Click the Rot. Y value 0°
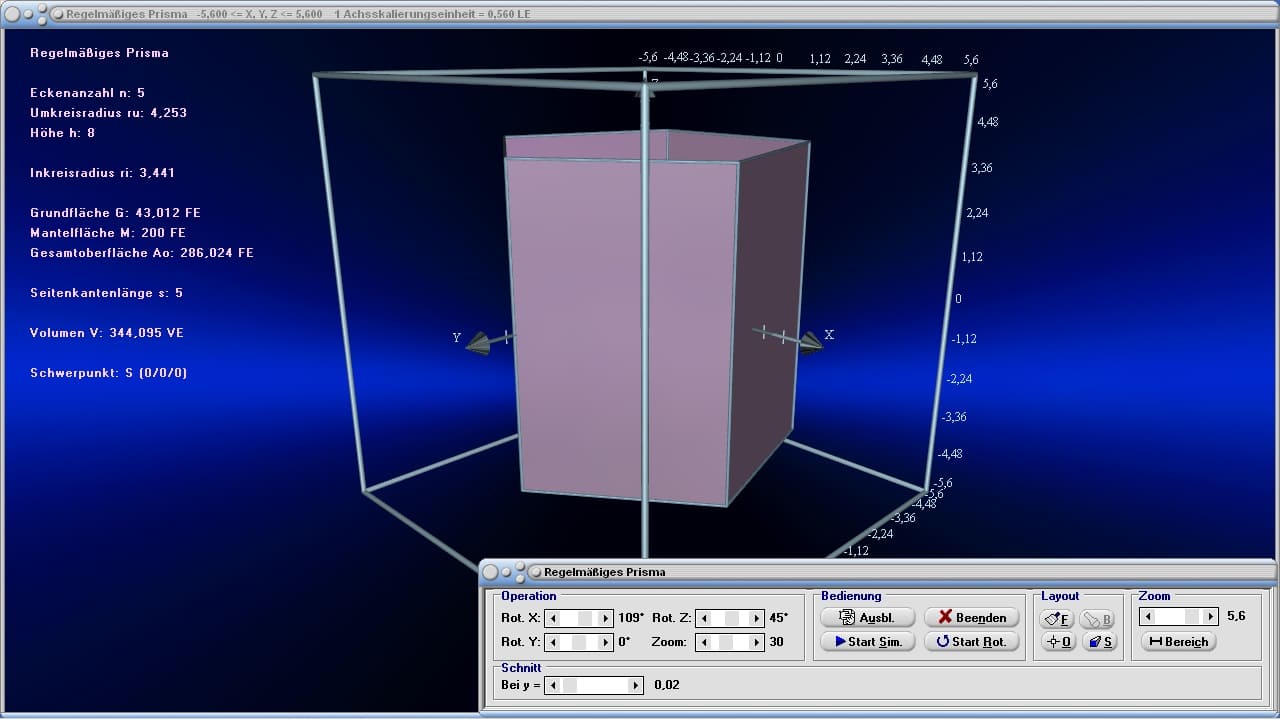This screenshot has height=720, width=1280. coord(624,641)
